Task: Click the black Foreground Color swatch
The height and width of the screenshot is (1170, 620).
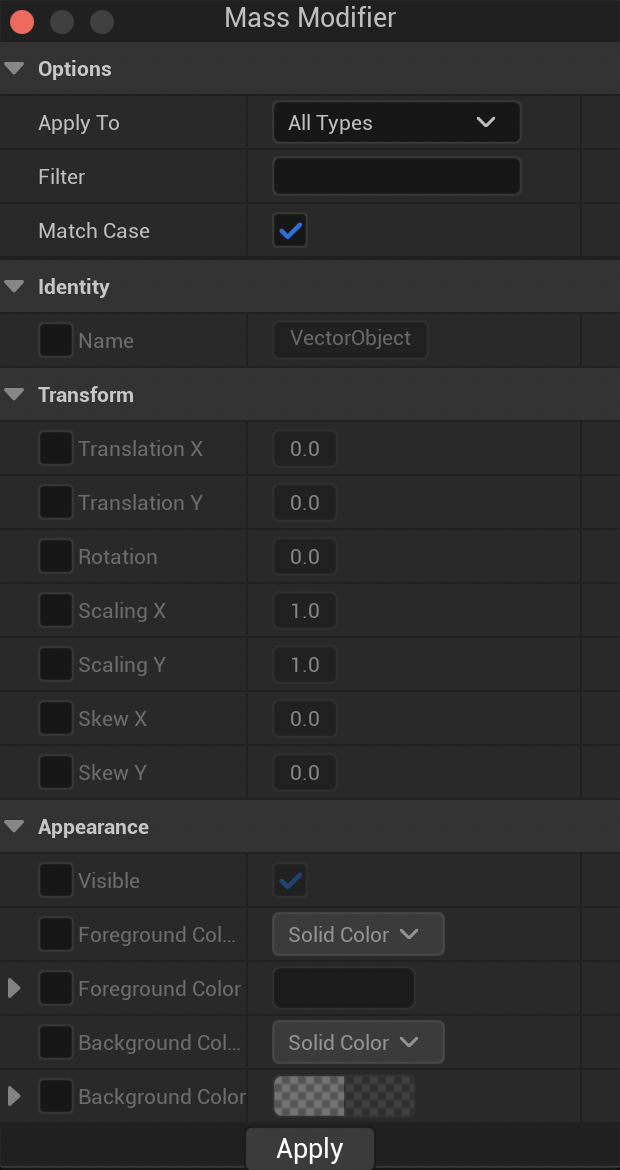Action: pyautogui.click(x=343, y=989)
